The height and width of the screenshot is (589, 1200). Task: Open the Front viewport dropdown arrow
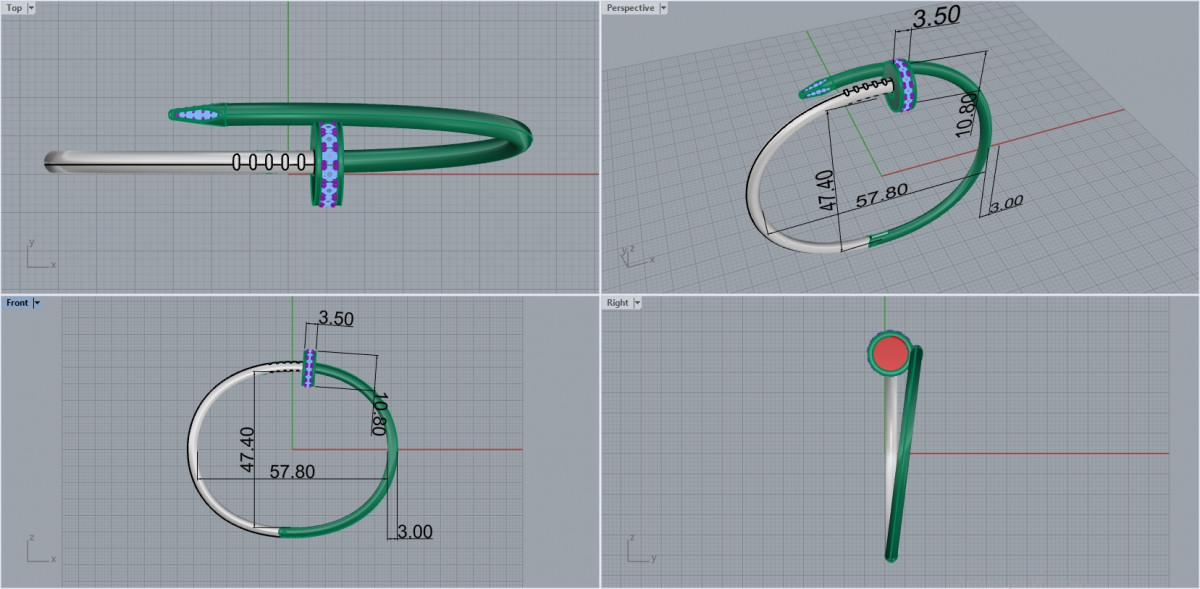point(37,302)
